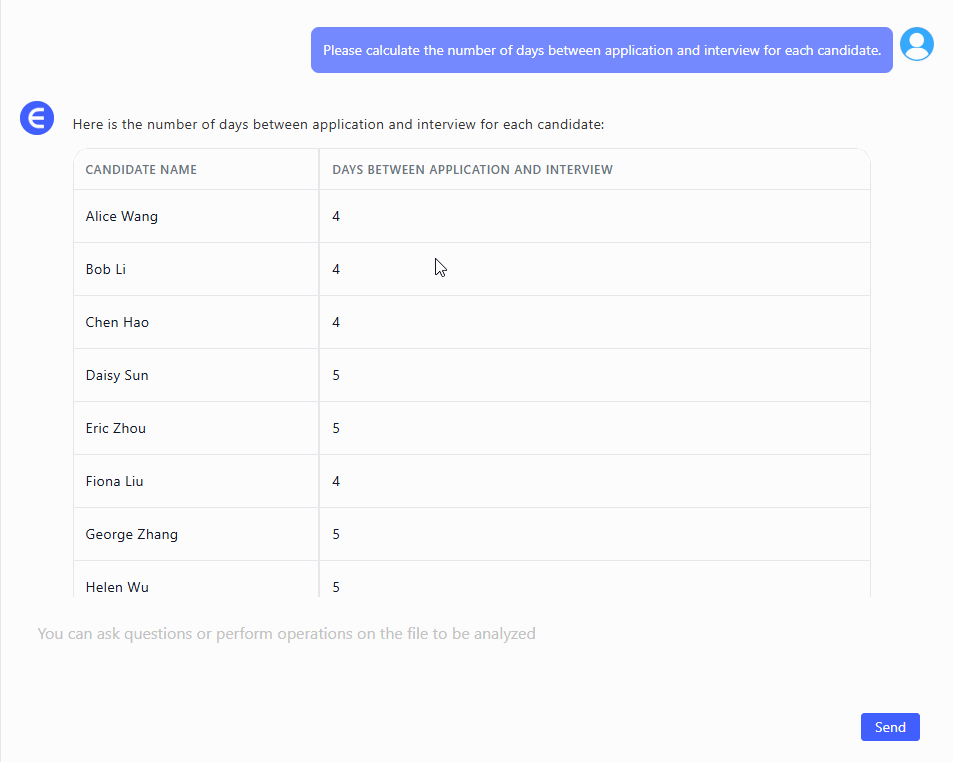The width and height of the screenshot is (953, 762).
Task: Click the Eric Zhou name cell
Action: (x=116, y=429)
